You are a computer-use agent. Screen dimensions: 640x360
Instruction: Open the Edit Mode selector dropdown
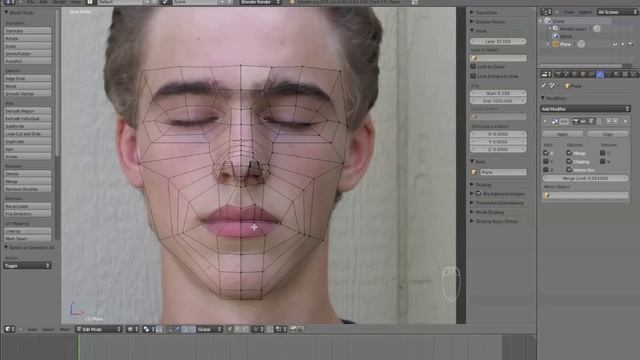click(x=99, y=329)
